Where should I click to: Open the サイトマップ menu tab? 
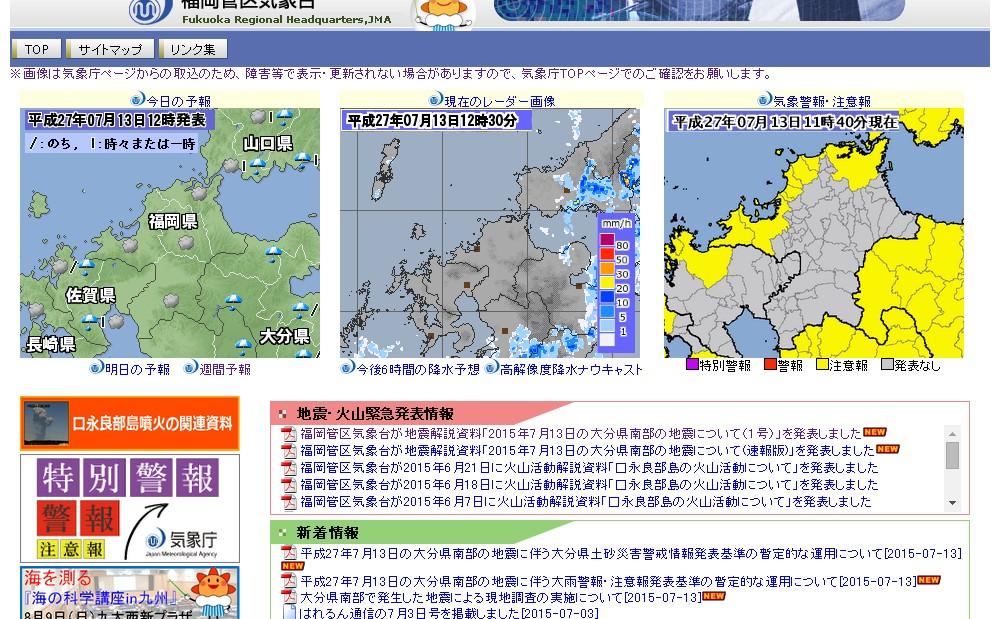click(110, 49)
